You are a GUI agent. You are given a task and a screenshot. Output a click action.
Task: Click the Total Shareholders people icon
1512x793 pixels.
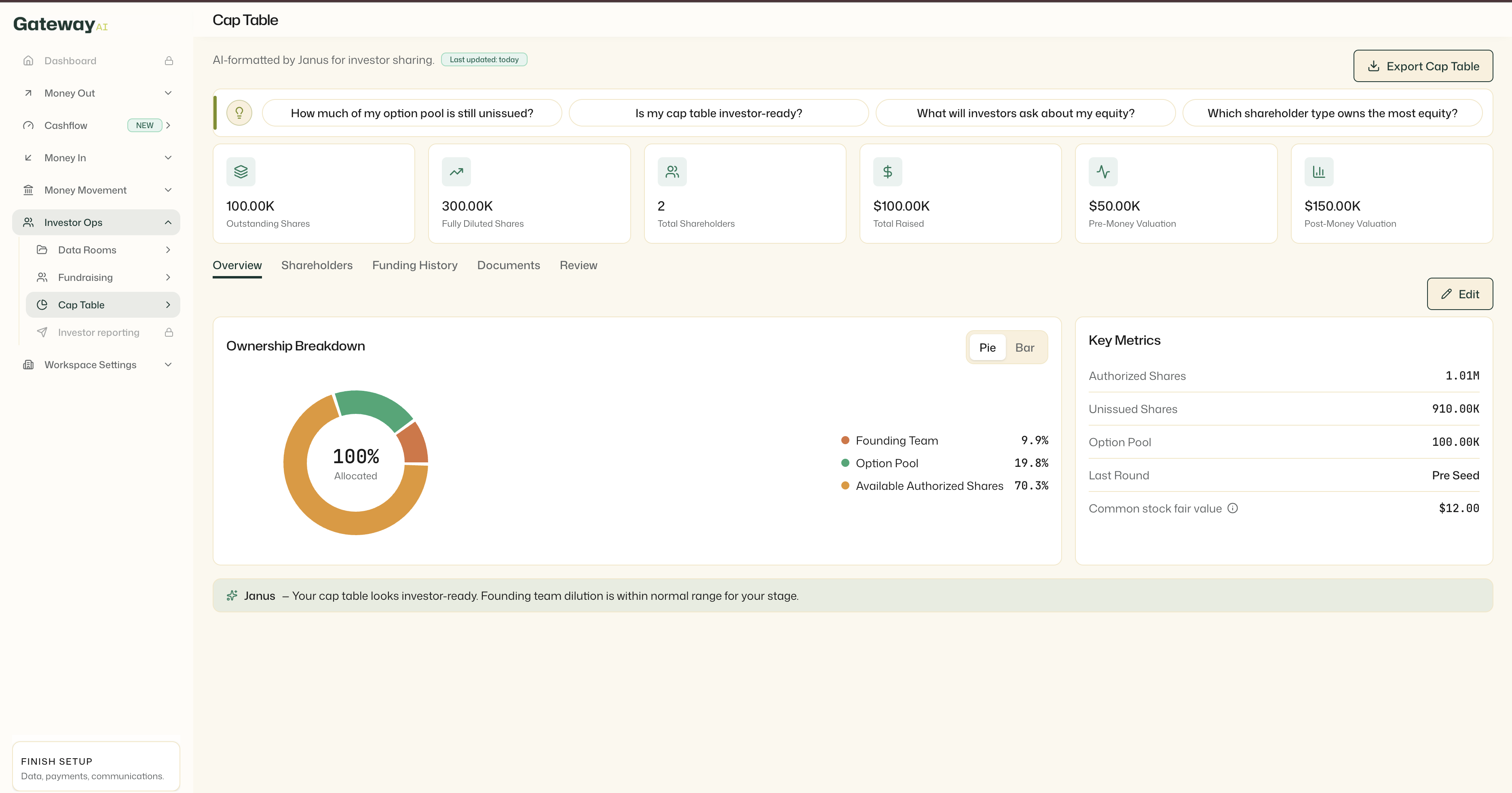[x=672, y=171]
